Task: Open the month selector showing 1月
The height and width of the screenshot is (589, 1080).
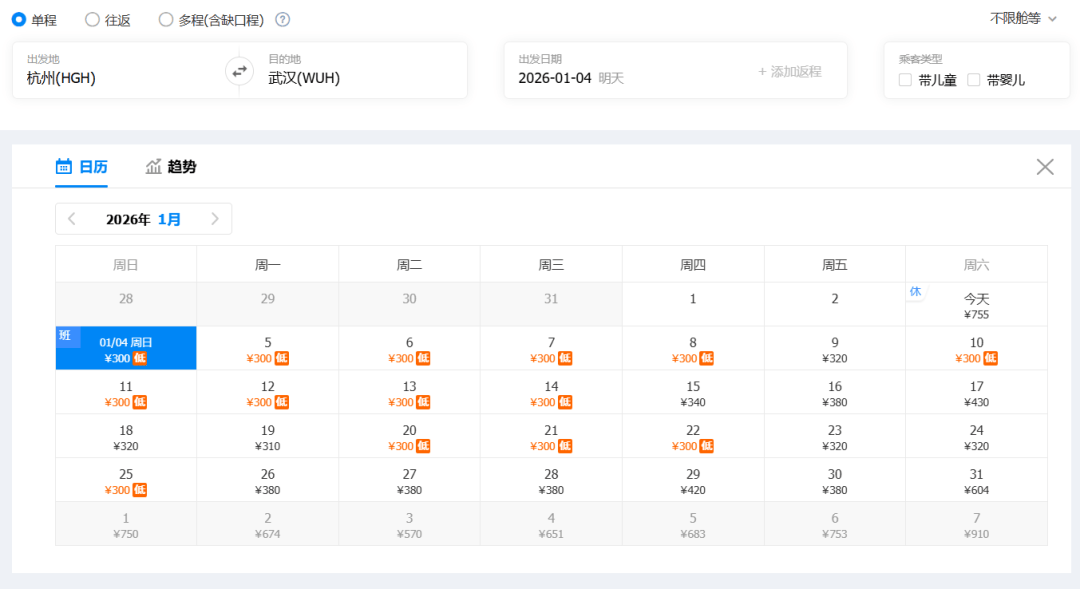Action: (x=169, y=219)
